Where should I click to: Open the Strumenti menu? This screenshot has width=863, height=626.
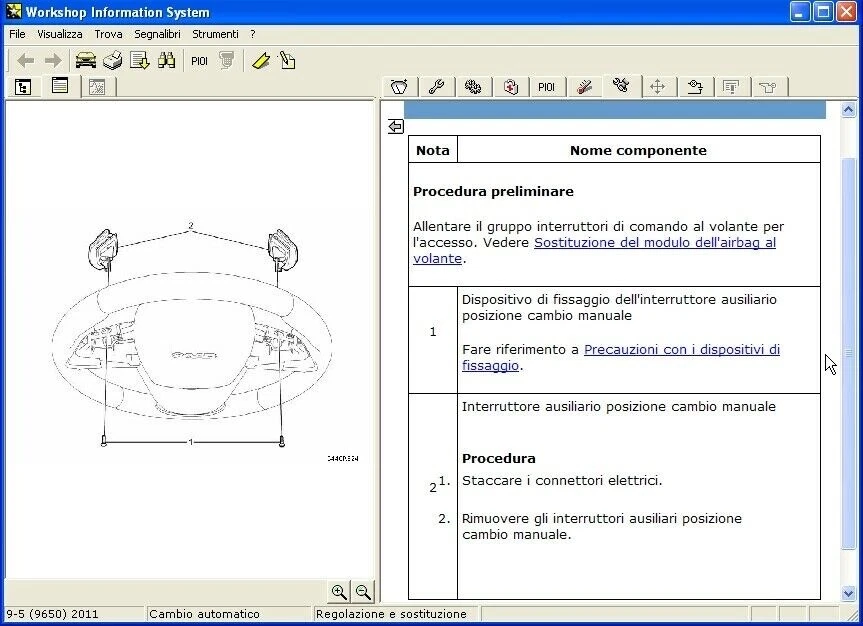pos(215,33)
